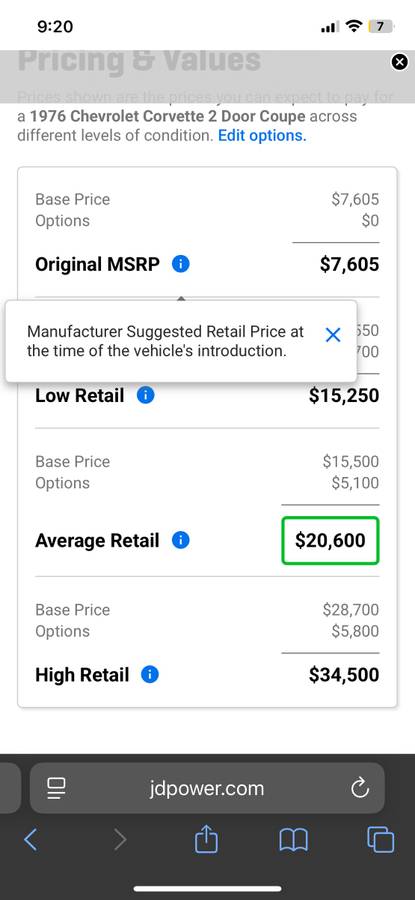Open the Average Retail info tooltip
The width and height of the screenshot is (415, 900).
pos(181,540)
